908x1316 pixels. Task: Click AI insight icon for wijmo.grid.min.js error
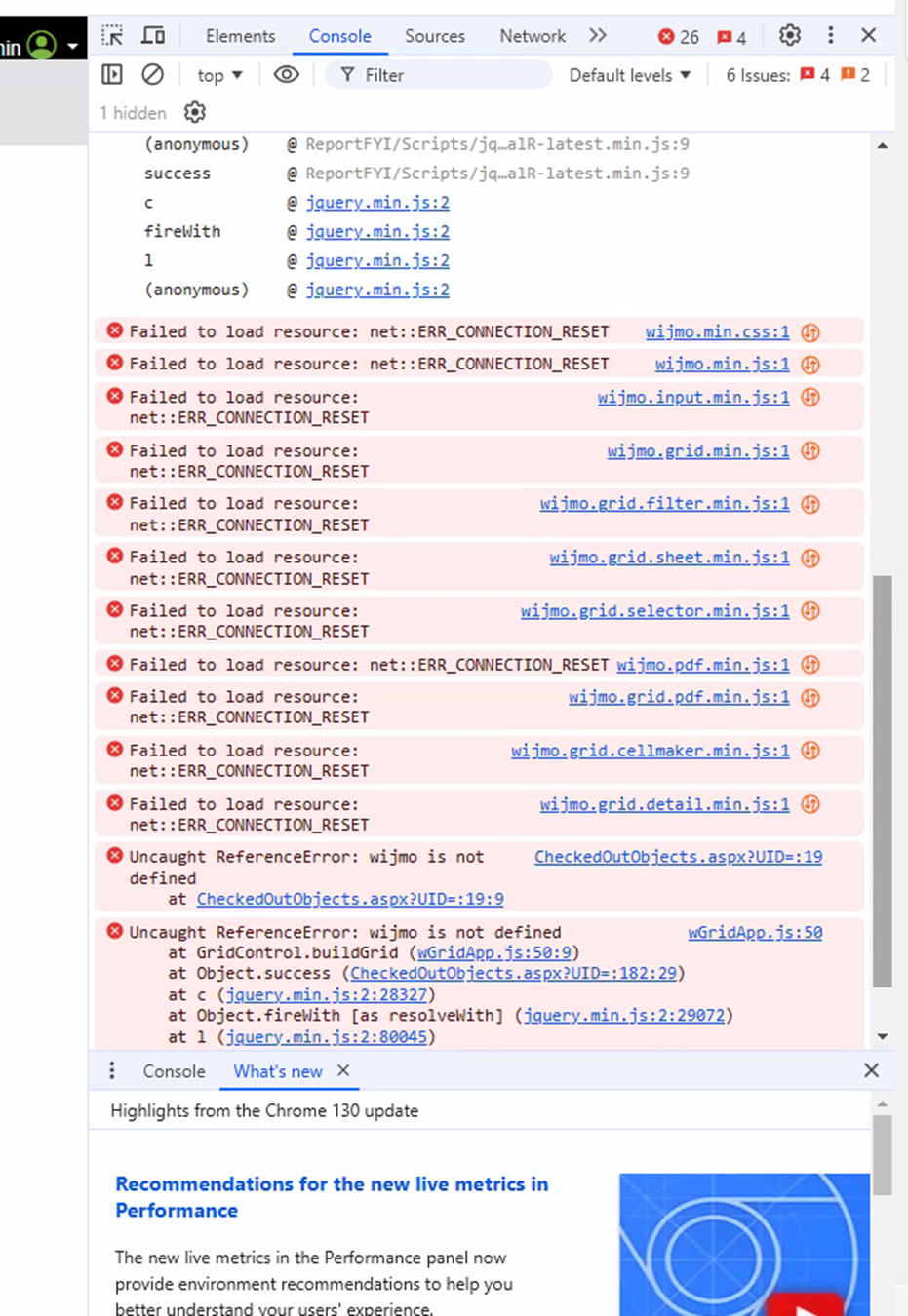810,450
